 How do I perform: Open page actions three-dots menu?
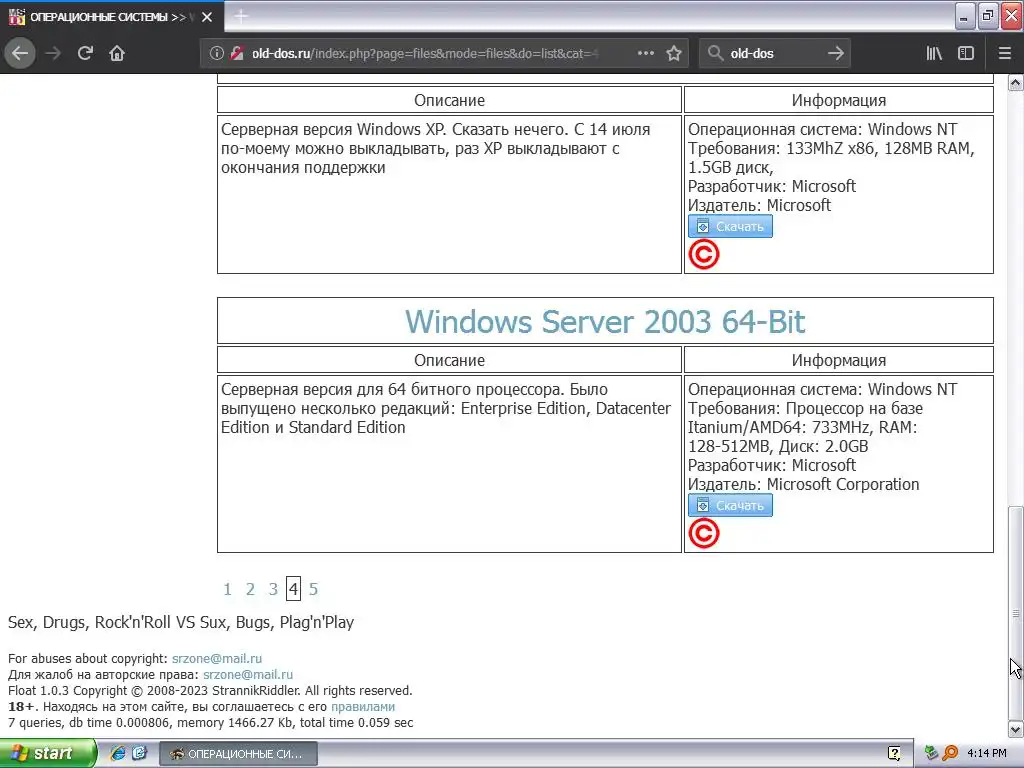(645, 53)
